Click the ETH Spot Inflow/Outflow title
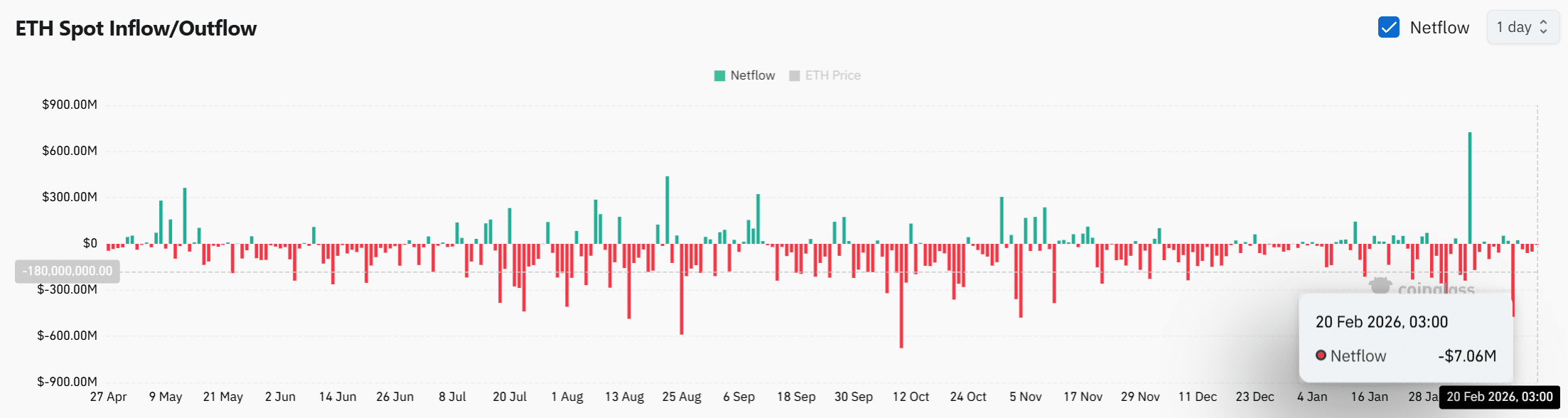This screenshot has height=418, width=1568. pyautogui.click(x=136, y=28)
